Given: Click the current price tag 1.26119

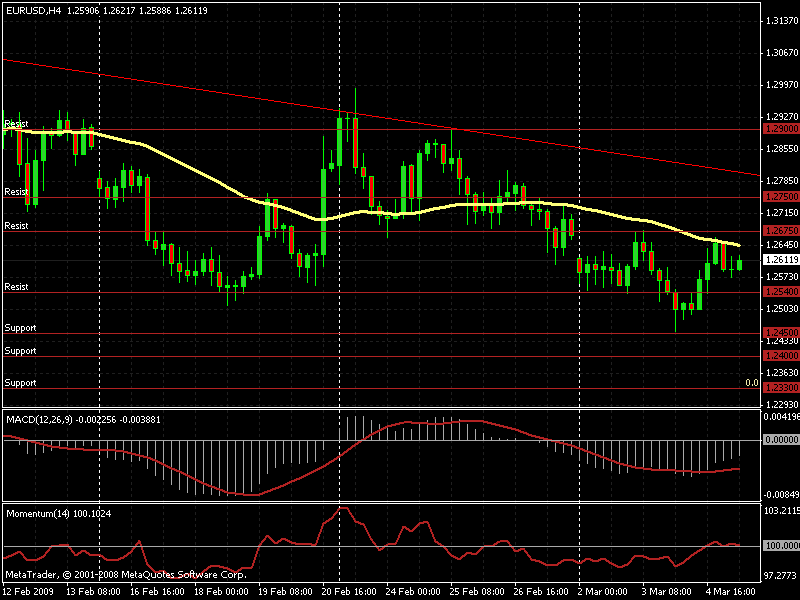Looking at the screenshot, I should click(x=780, y=259).
